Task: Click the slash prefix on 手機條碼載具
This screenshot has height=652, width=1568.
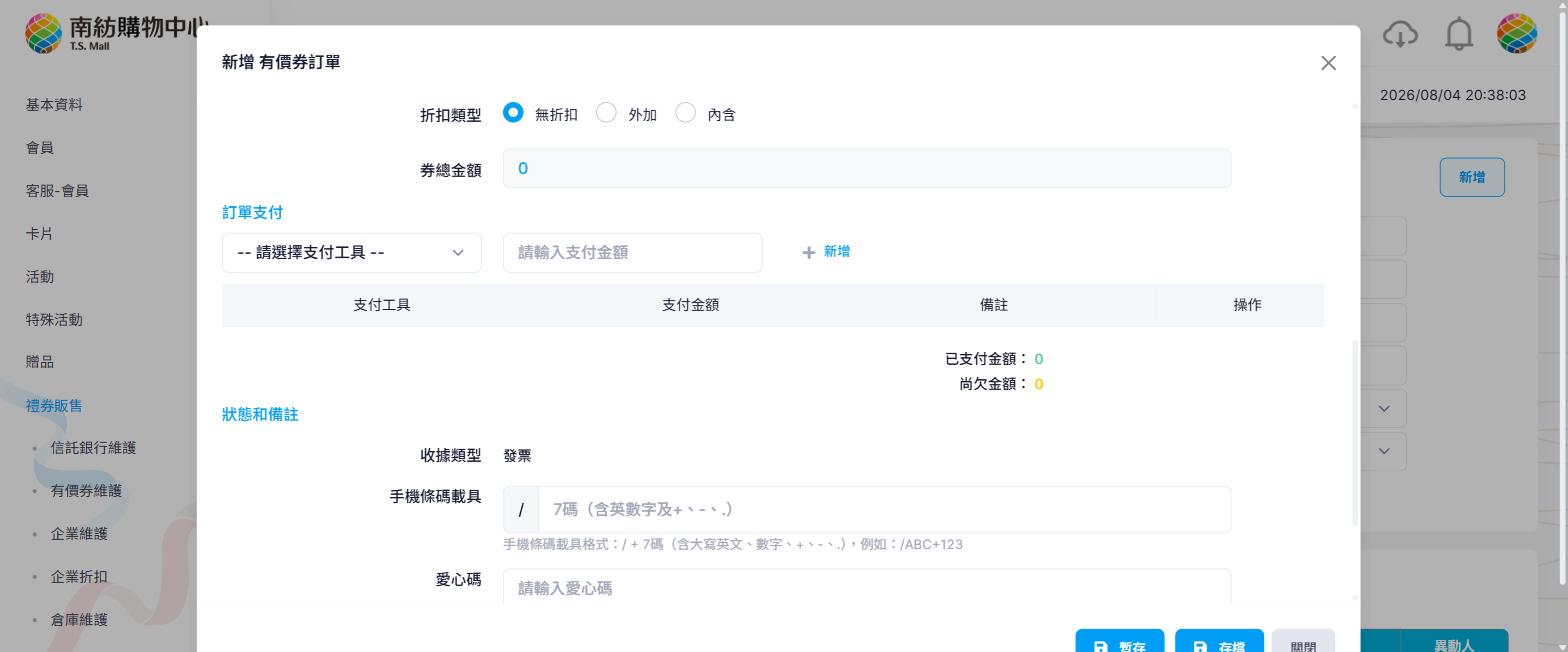Action: click(521, 509)
